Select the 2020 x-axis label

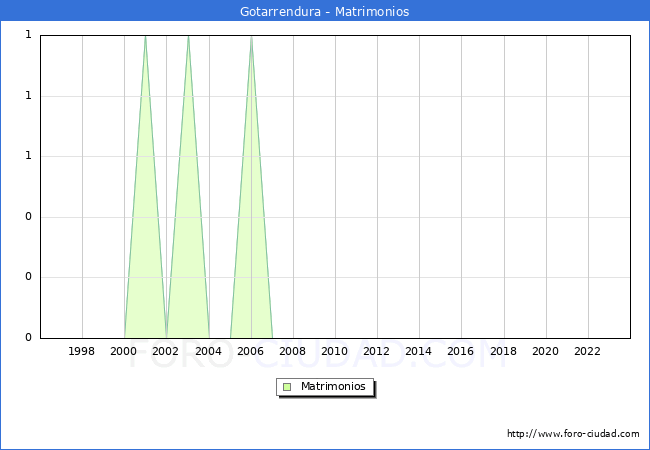pyautogui.click(x=546, y=351)
